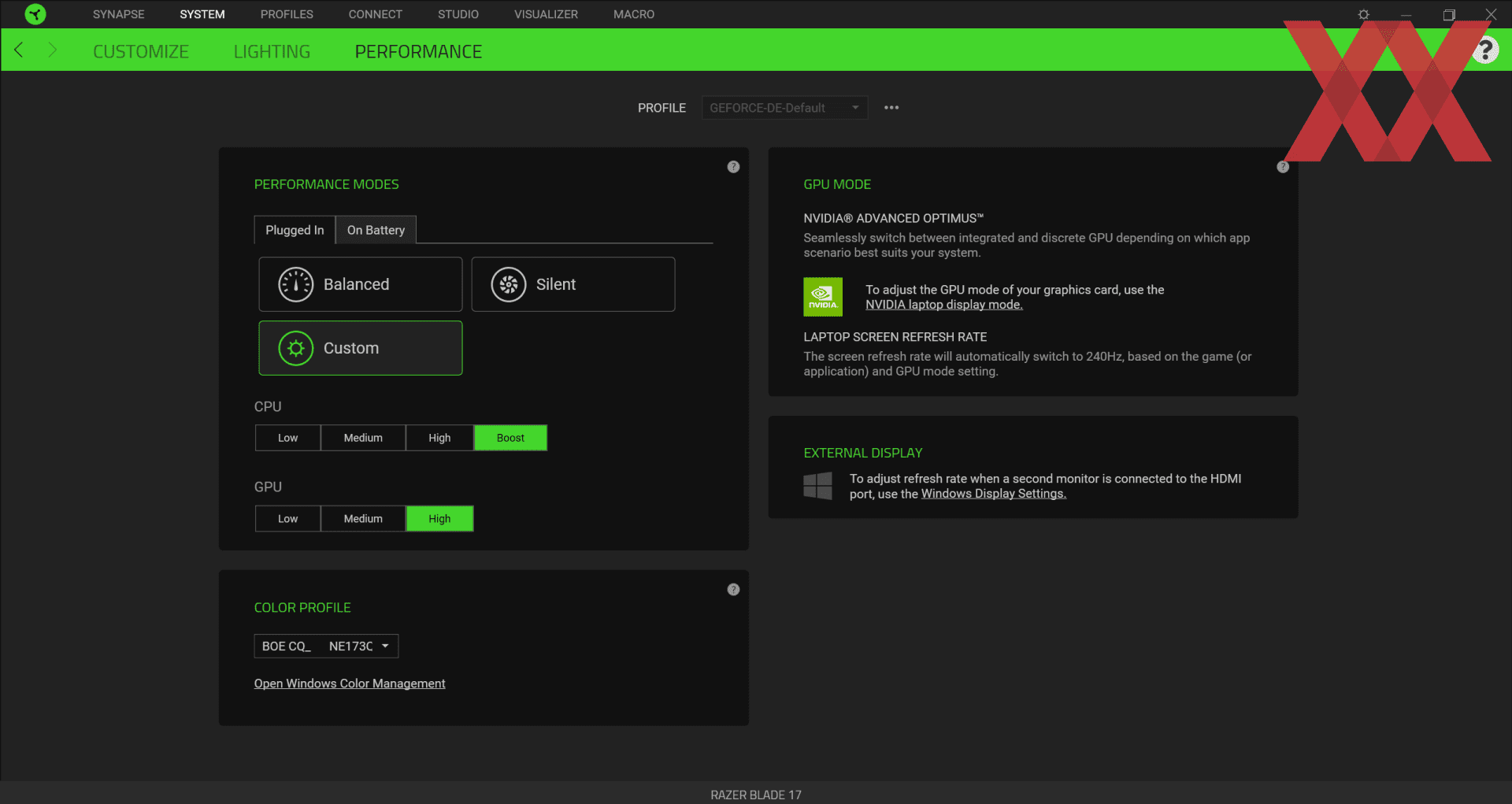Switch to the On Battery tab

pyautogui.click(x=376, y=230)
